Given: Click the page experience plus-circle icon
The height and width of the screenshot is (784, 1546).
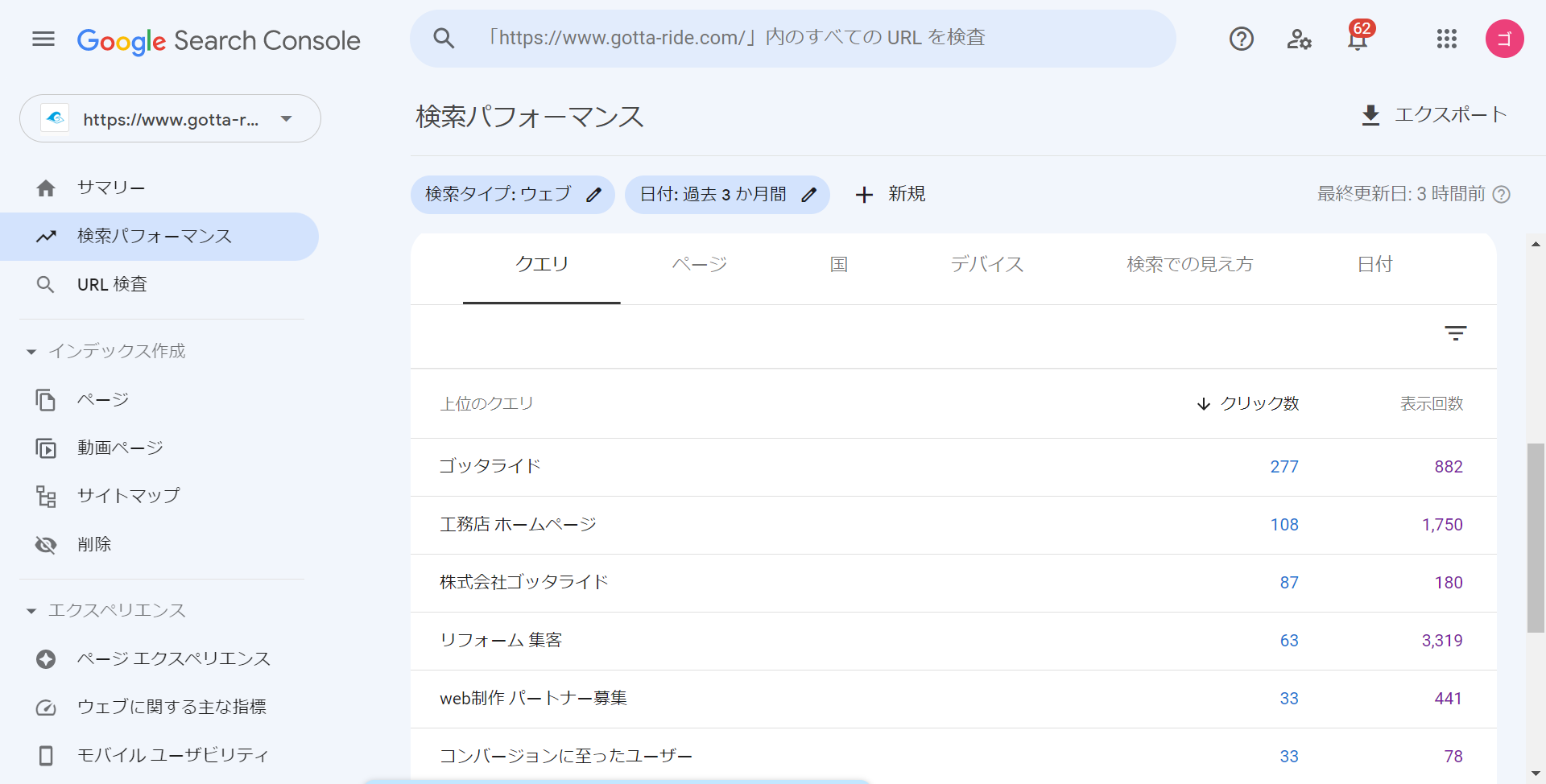Looking at the screenshot, I should click(x=46, y=659).
